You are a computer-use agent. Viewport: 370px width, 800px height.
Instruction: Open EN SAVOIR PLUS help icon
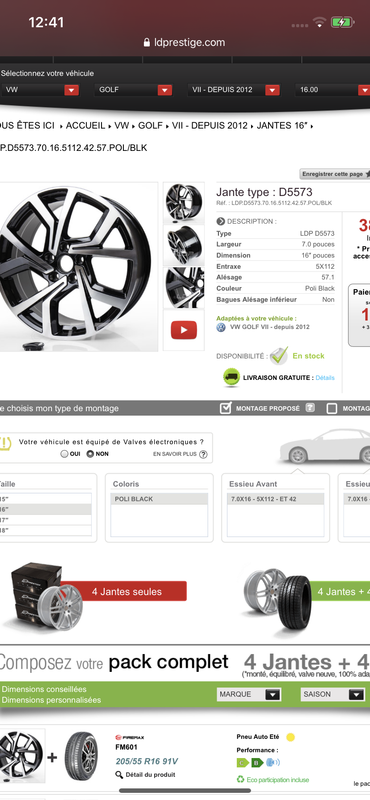[203, 455]
